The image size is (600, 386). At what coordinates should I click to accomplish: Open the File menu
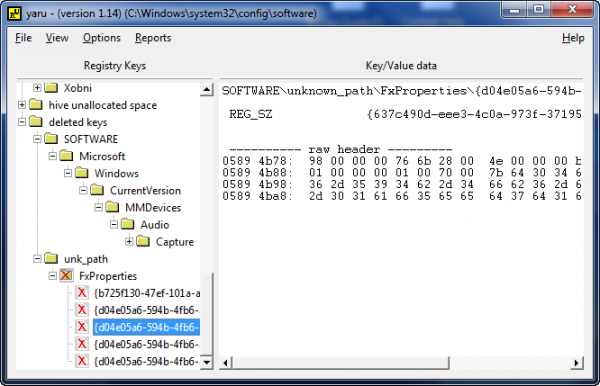tap(23, 38)
